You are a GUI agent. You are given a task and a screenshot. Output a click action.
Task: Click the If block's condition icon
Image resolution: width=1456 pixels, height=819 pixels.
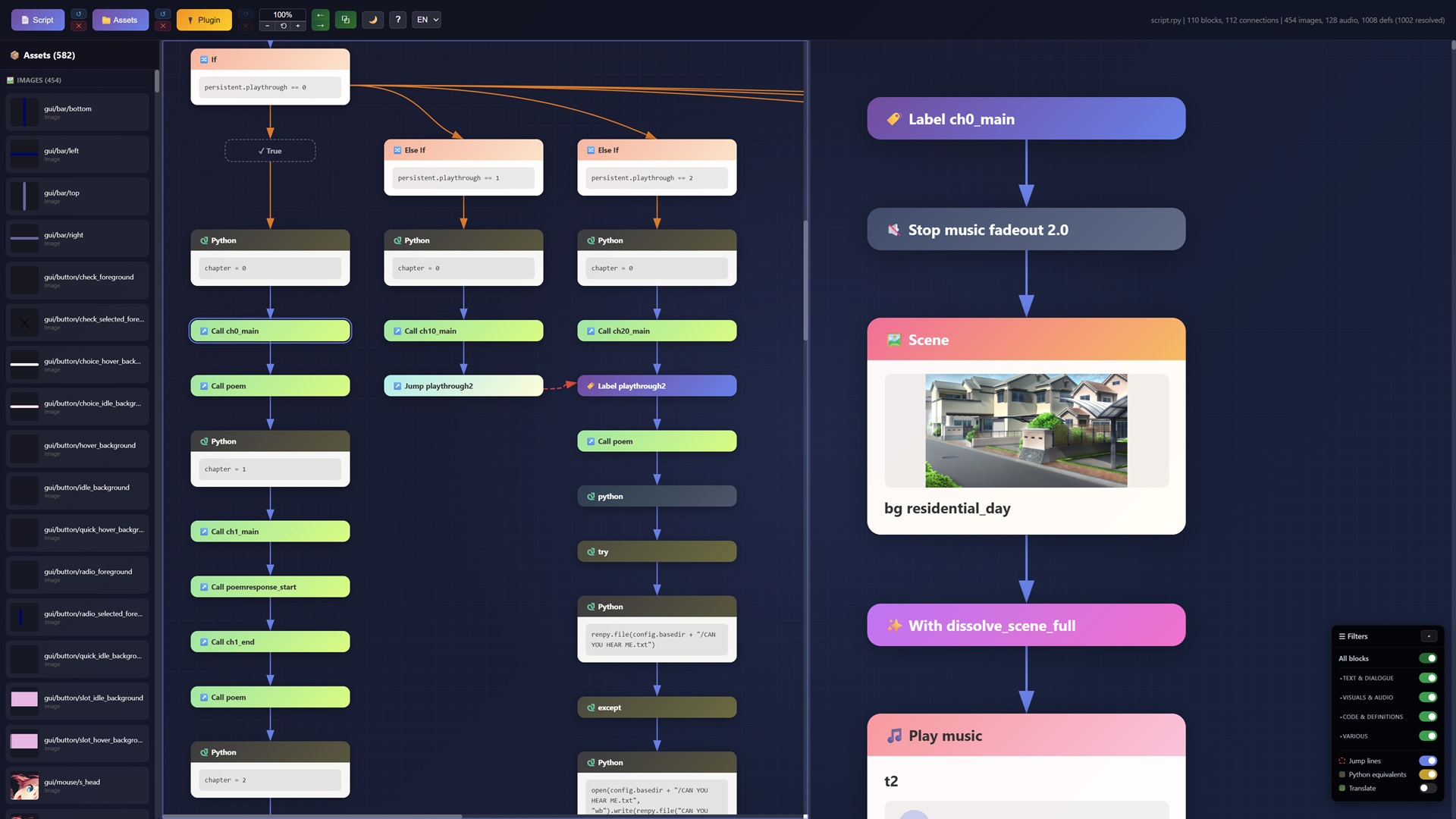point(204,59)
